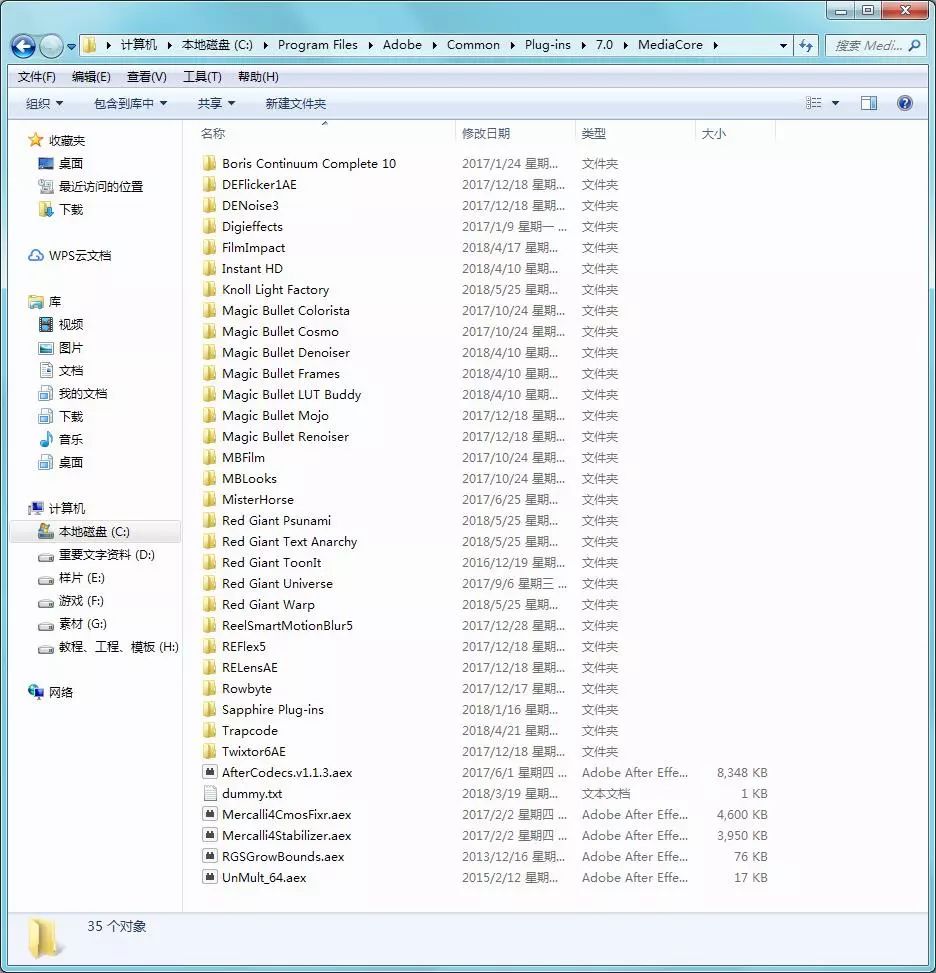Open the 编辑(E) menu
This screenshot has width=936, height=973.
tap(91, 76)
